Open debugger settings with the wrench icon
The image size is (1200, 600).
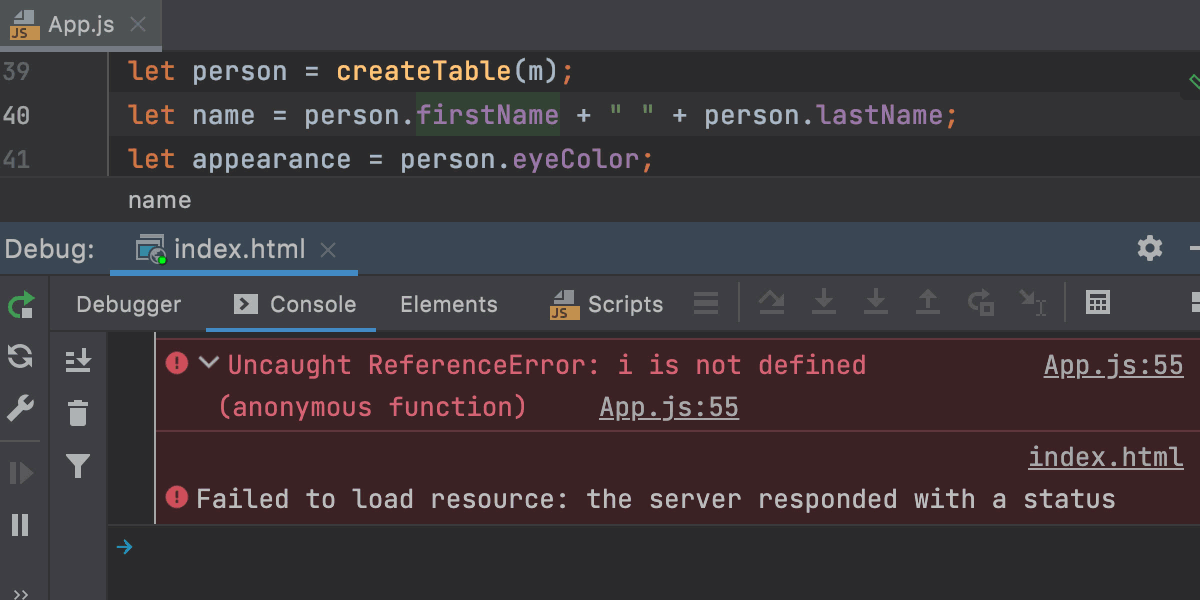[21, 407]
